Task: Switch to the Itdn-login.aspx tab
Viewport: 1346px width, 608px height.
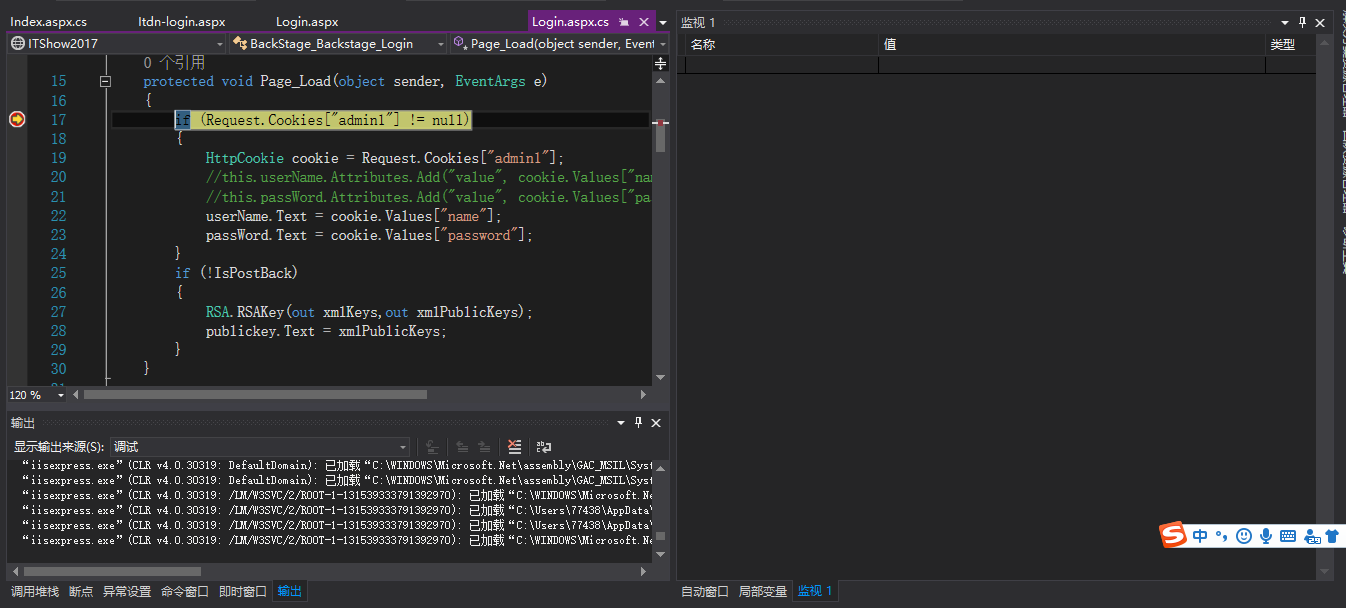Action: click(x=181, y=21)
